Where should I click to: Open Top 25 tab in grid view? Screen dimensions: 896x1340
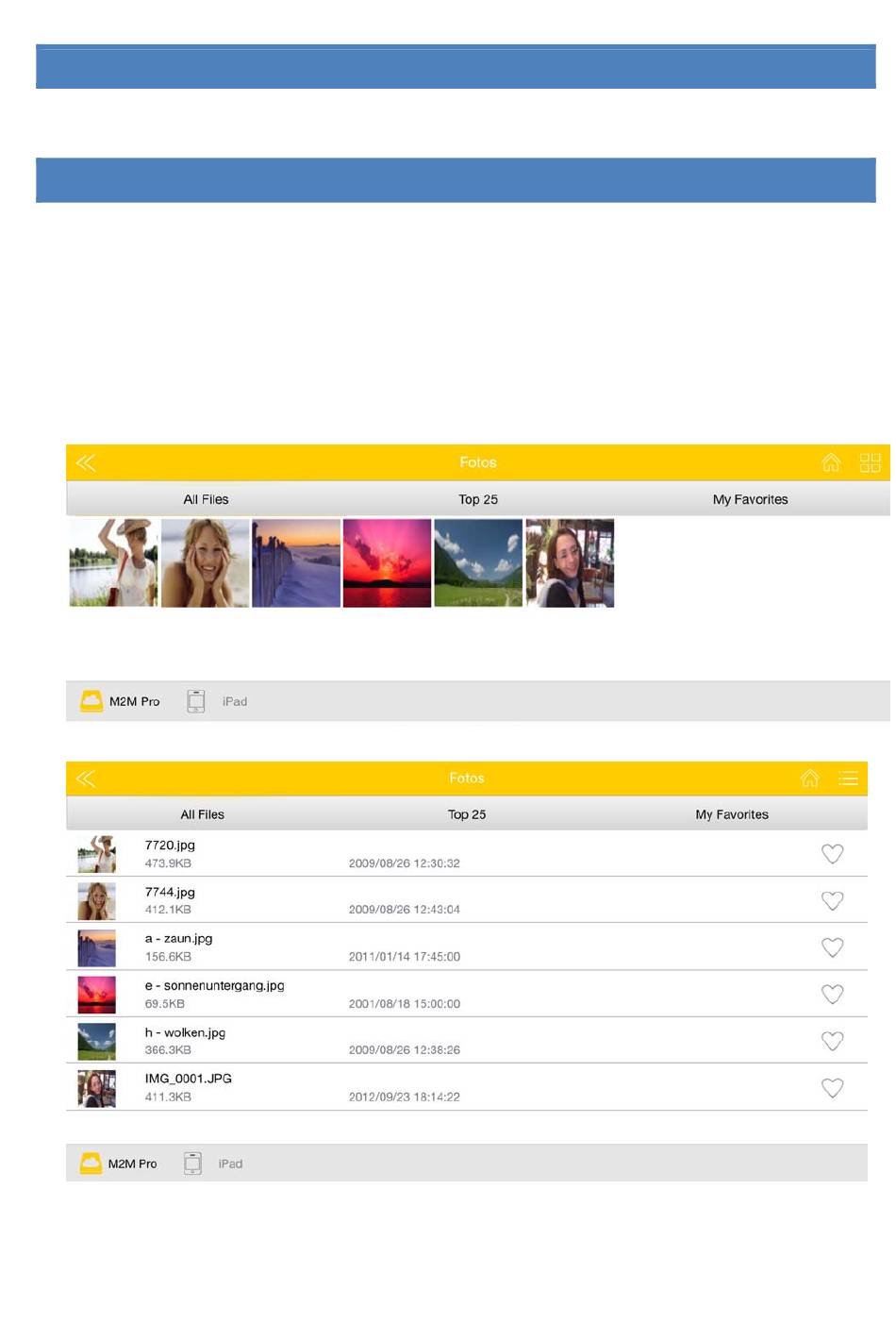(478, 499)
